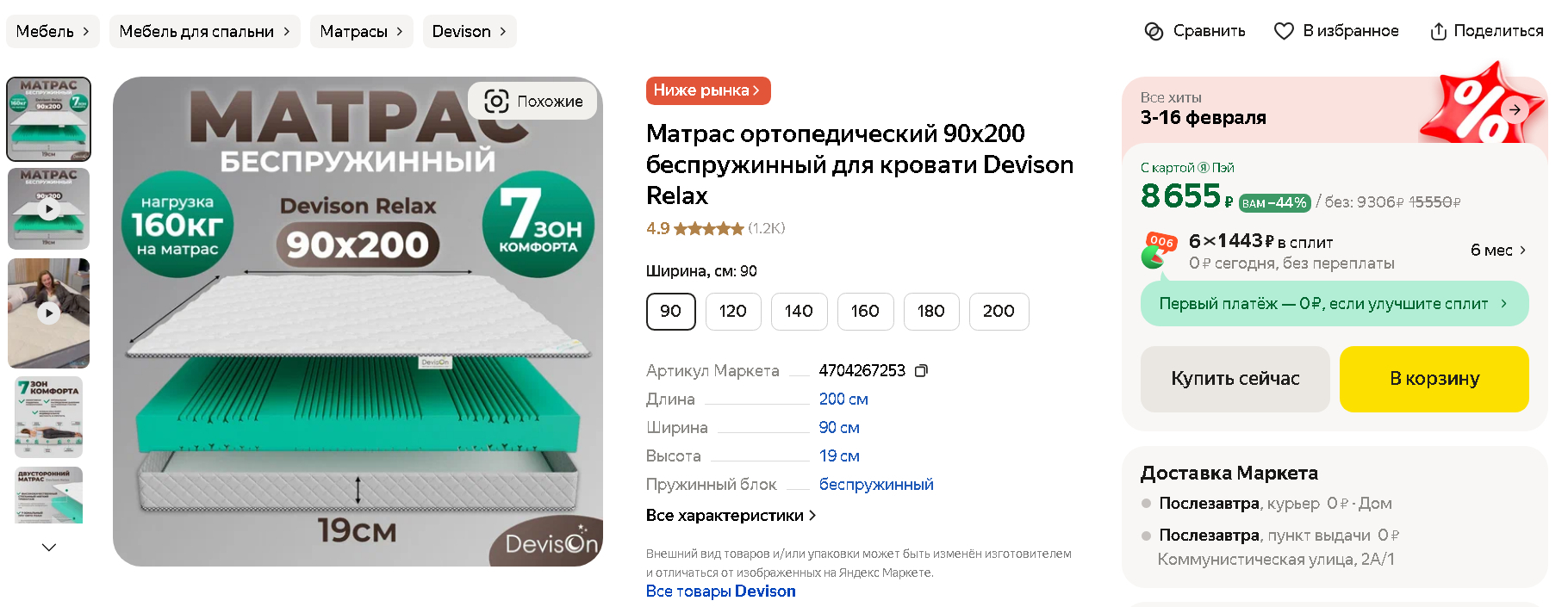Click the Ниже рынка price badge
Viewport: 1568px width, 607px height.
point(708,90)
